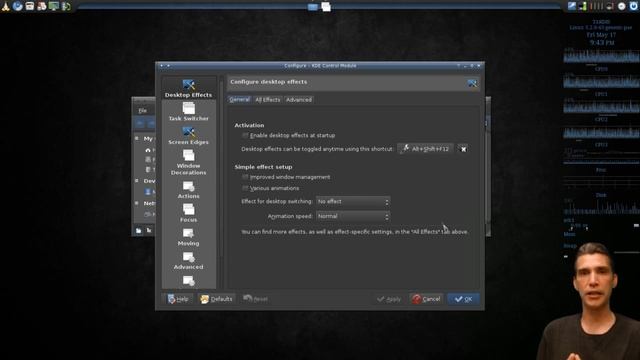This screenshot has height=360, width=640.
Task: Collapse the Net section in background window
Action: [x=137, y=203]
